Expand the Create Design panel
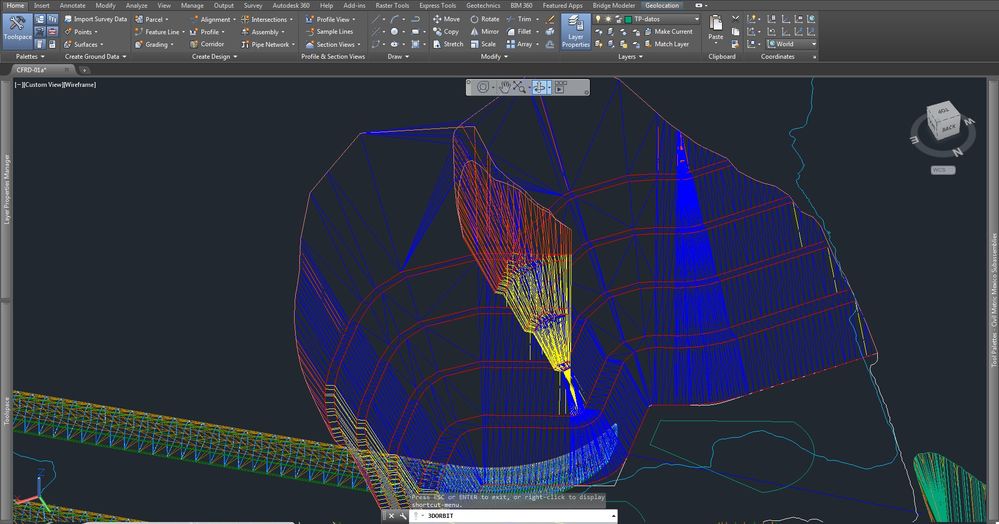Viewport: 999px width, 524px height. click(x=214, y=57)
